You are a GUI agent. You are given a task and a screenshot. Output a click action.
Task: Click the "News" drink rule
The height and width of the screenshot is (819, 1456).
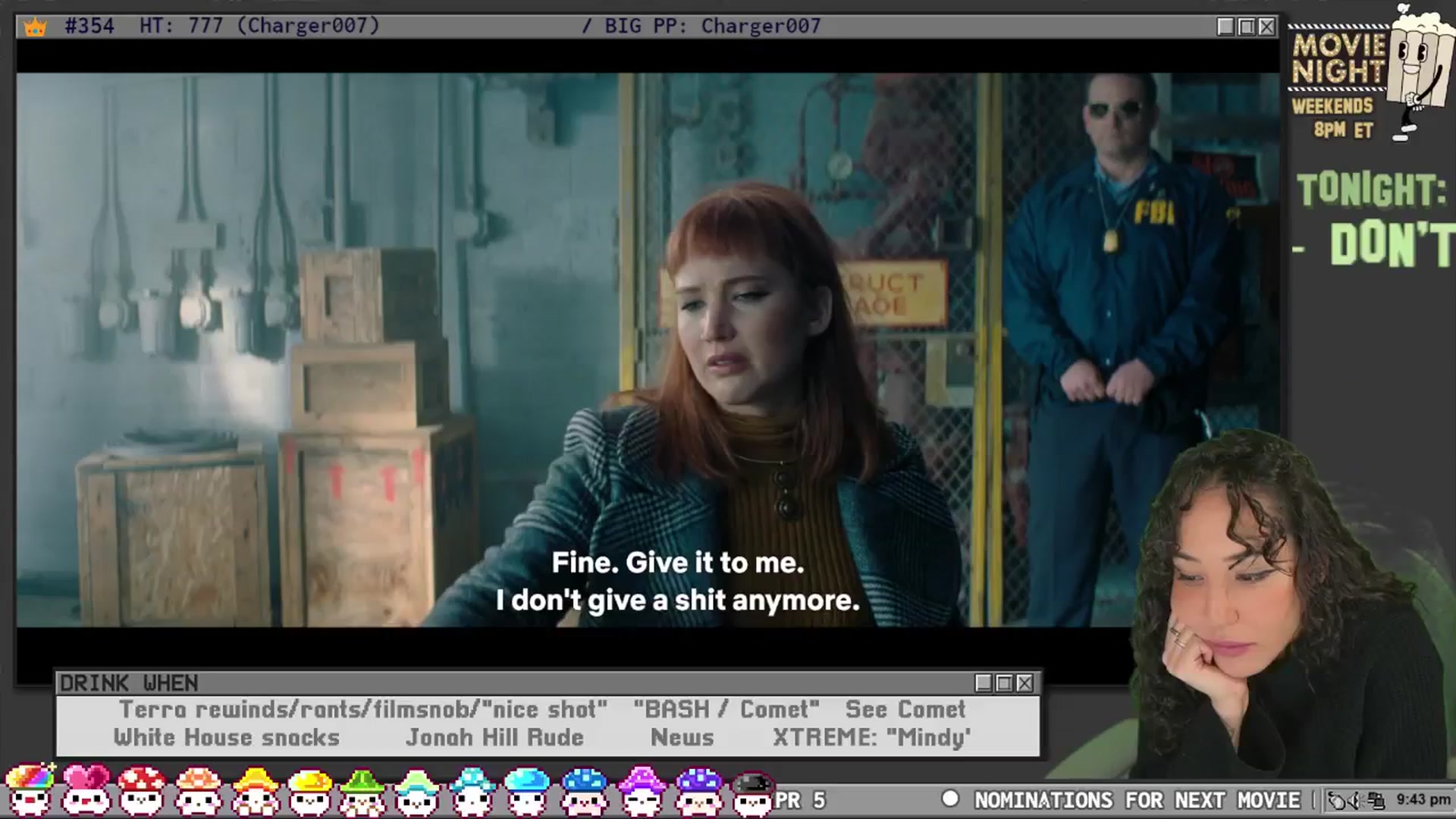(x=682, y=737)
